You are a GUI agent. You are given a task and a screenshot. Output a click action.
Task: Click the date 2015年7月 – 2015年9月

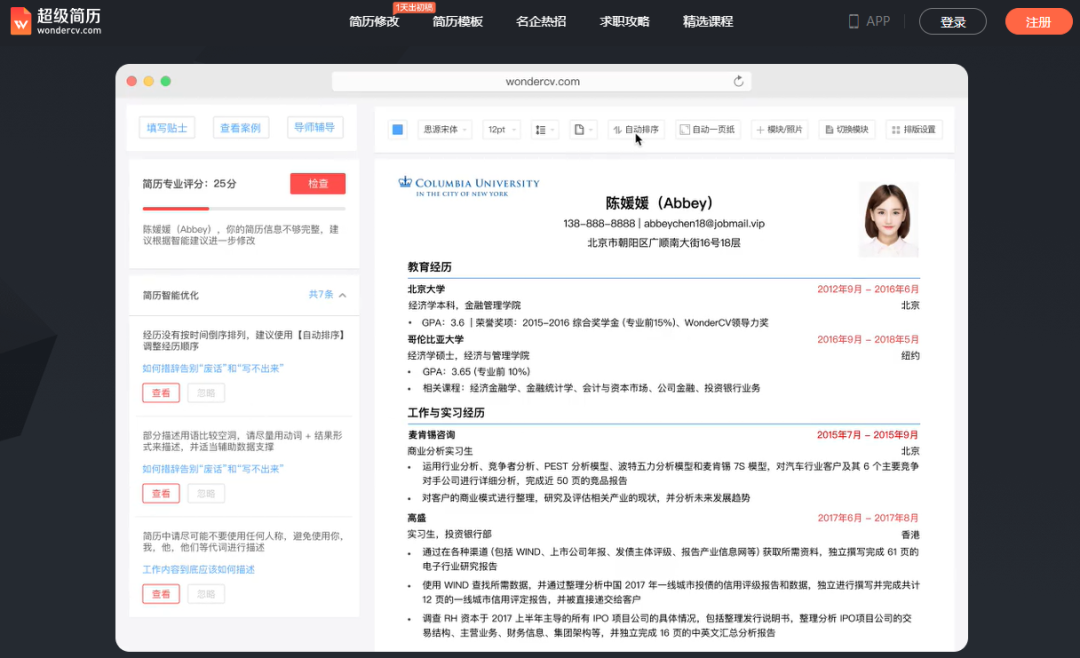point(868,435)
